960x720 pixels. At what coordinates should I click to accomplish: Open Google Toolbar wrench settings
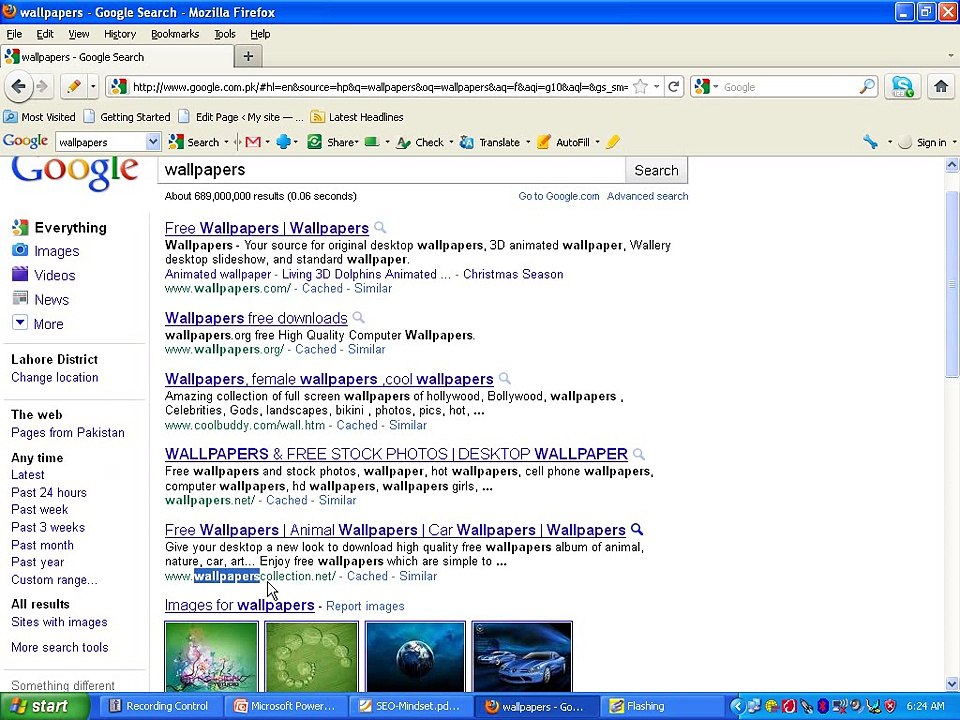point(870,142)
